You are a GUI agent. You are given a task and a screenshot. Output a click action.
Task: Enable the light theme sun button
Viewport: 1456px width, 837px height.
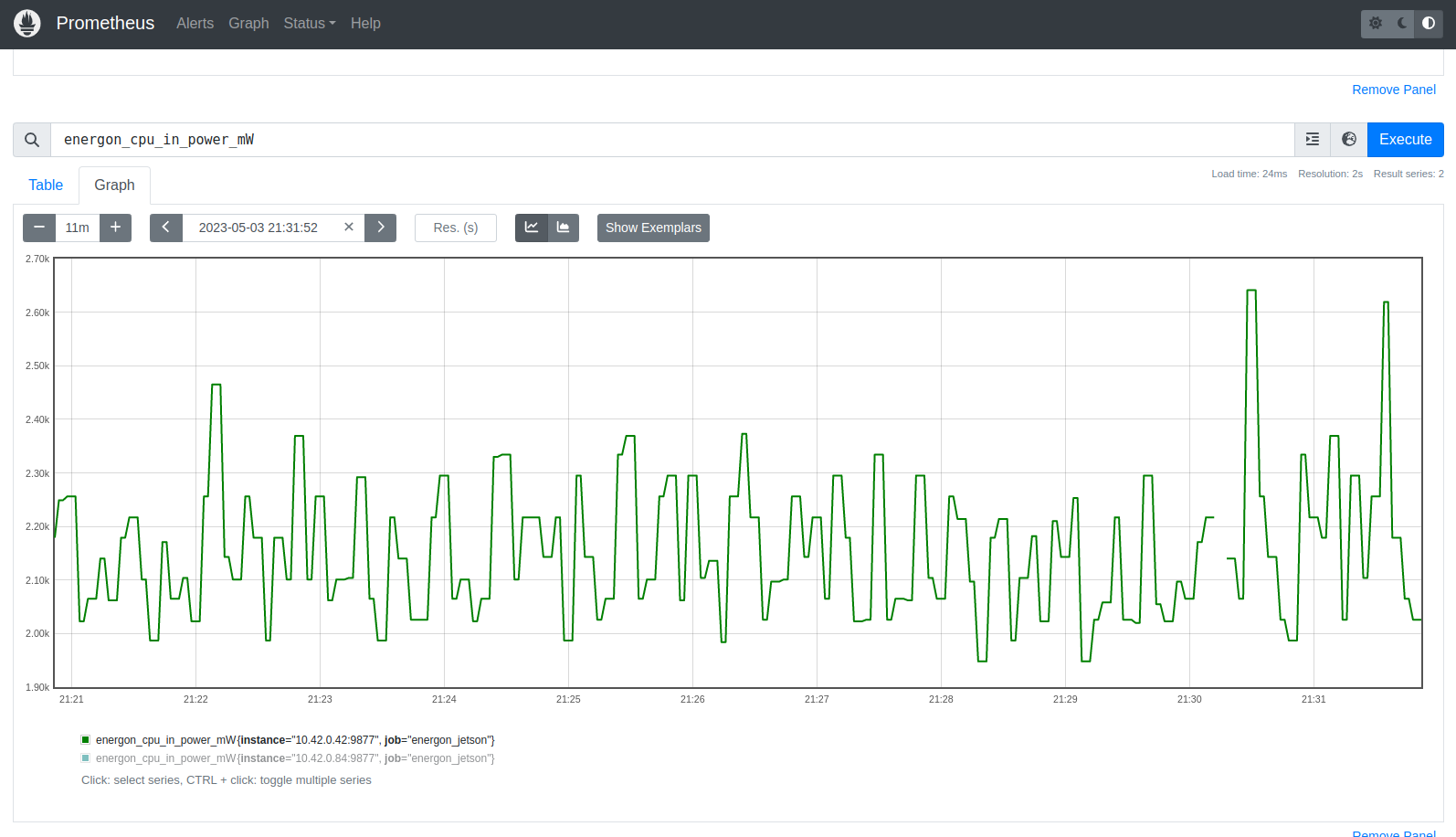1376,24
